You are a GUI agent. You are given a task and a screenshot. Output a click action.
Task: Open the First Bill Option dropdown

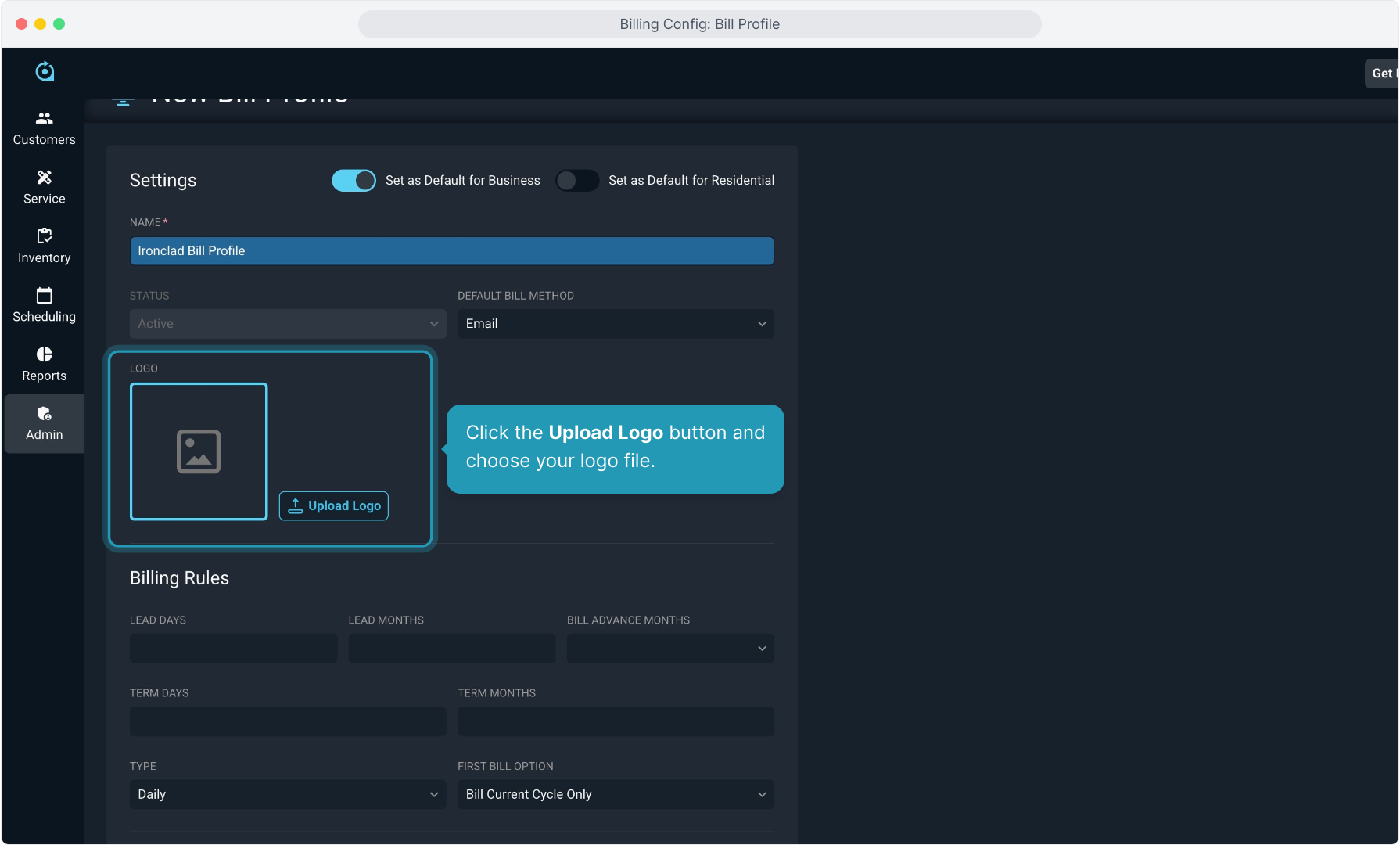[x=616, y=794]
